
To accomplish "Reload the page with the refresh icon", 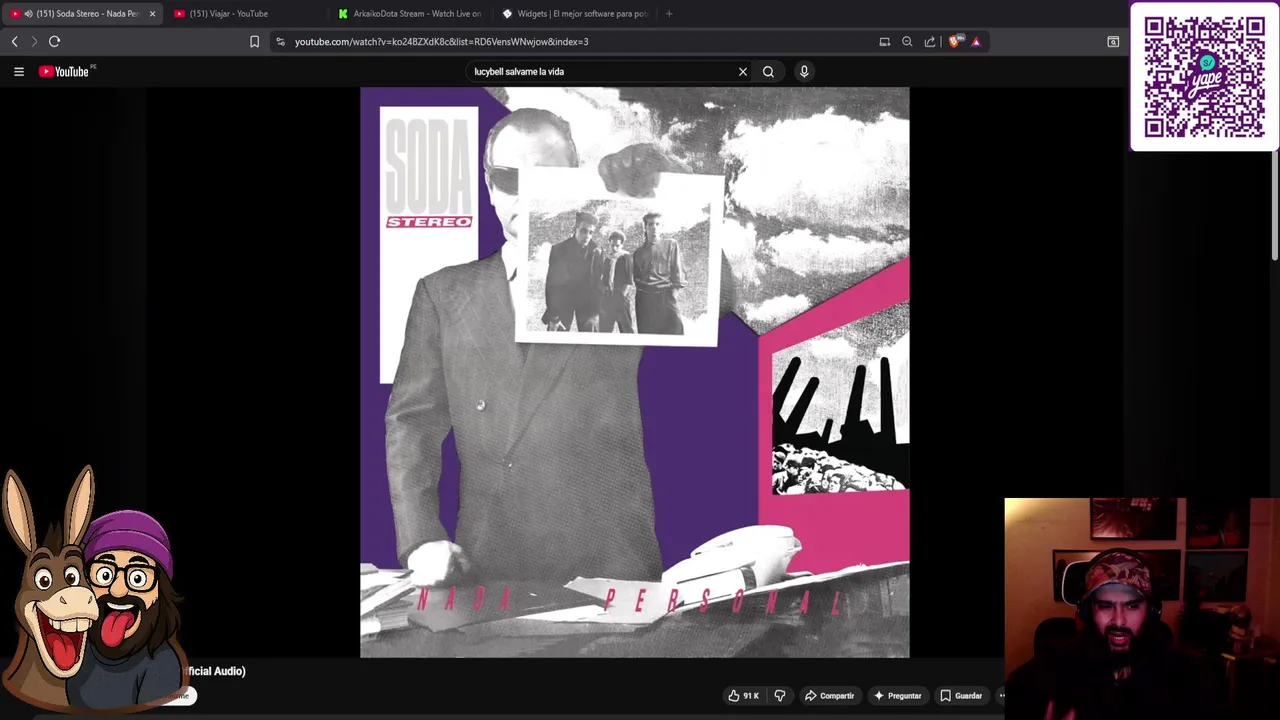I will click(54, 41).
